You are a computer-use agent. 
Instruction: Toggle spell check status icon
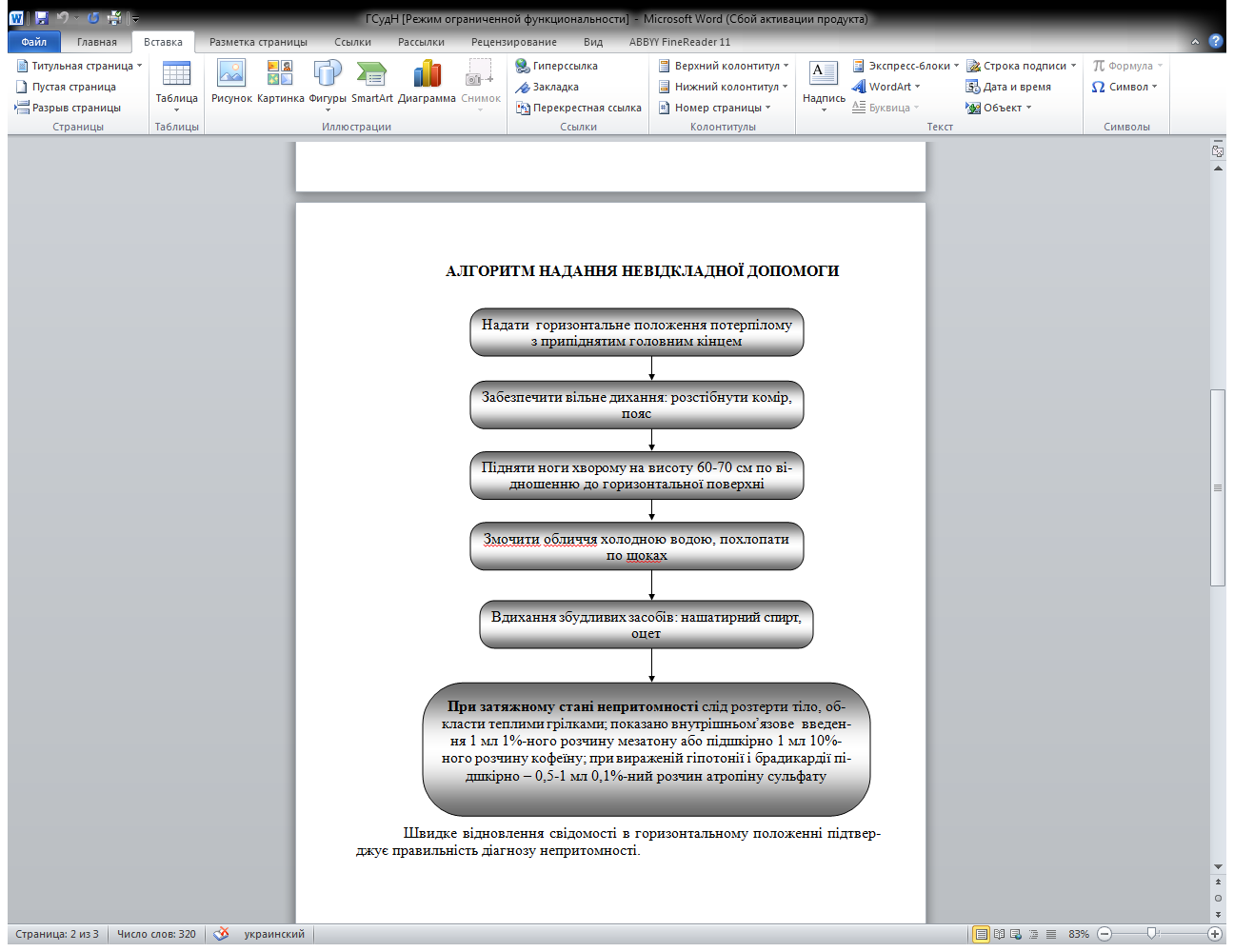(221, 934)
